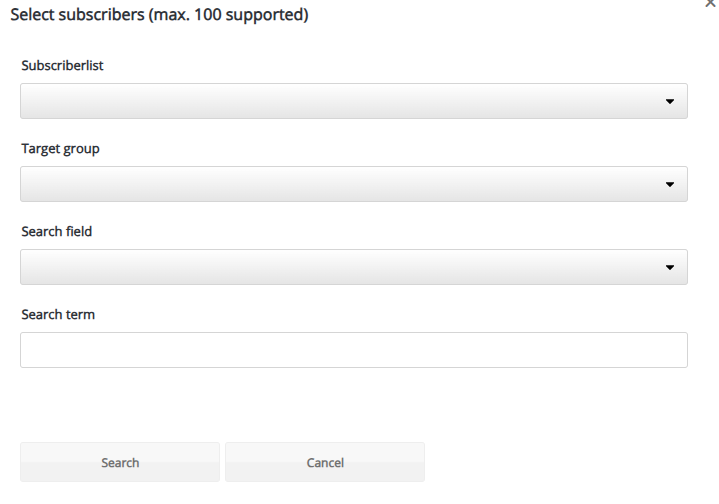Click the Target group label
This screenshot has height=504, width=719.
60,149
